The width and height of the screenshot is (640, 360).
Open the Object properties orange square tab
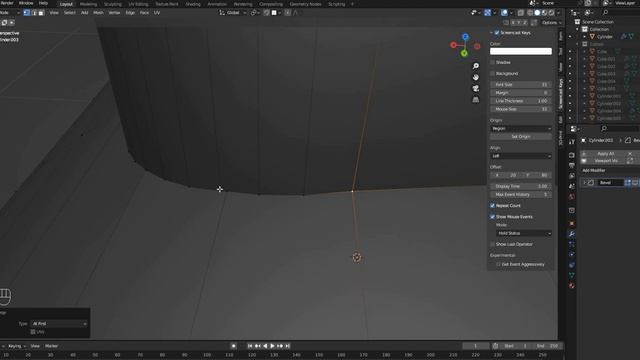click(x=572, y=223)
